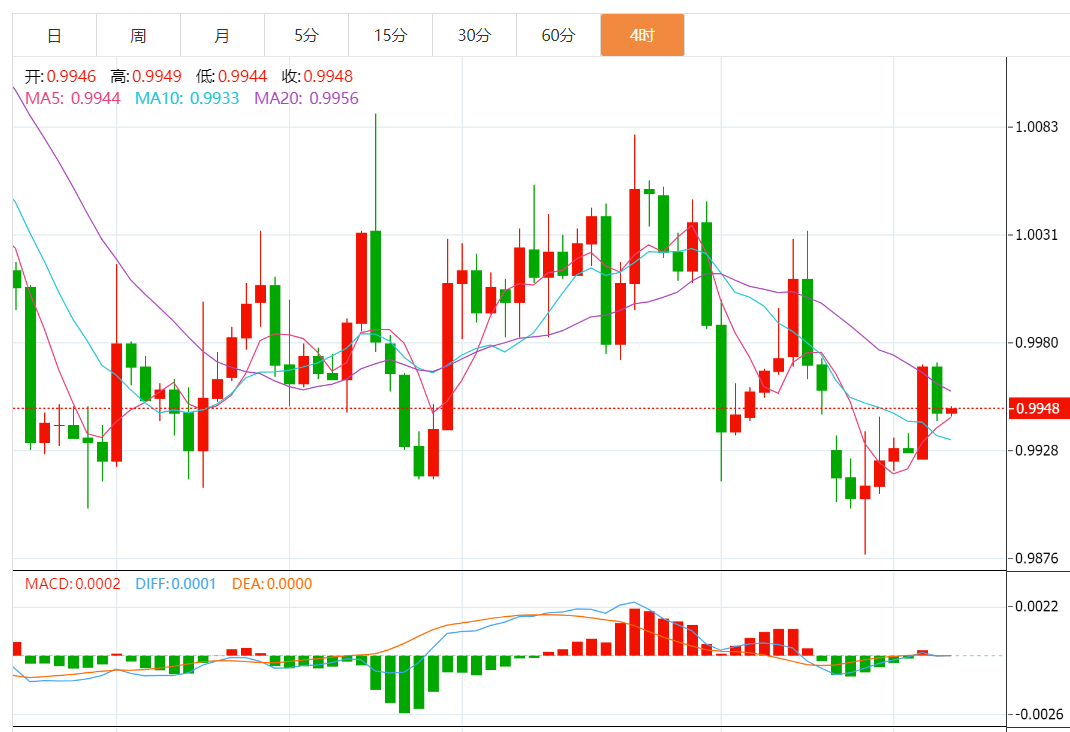Select the 30分 timeframe tab

pyautogui.click(x=474, y=35)
